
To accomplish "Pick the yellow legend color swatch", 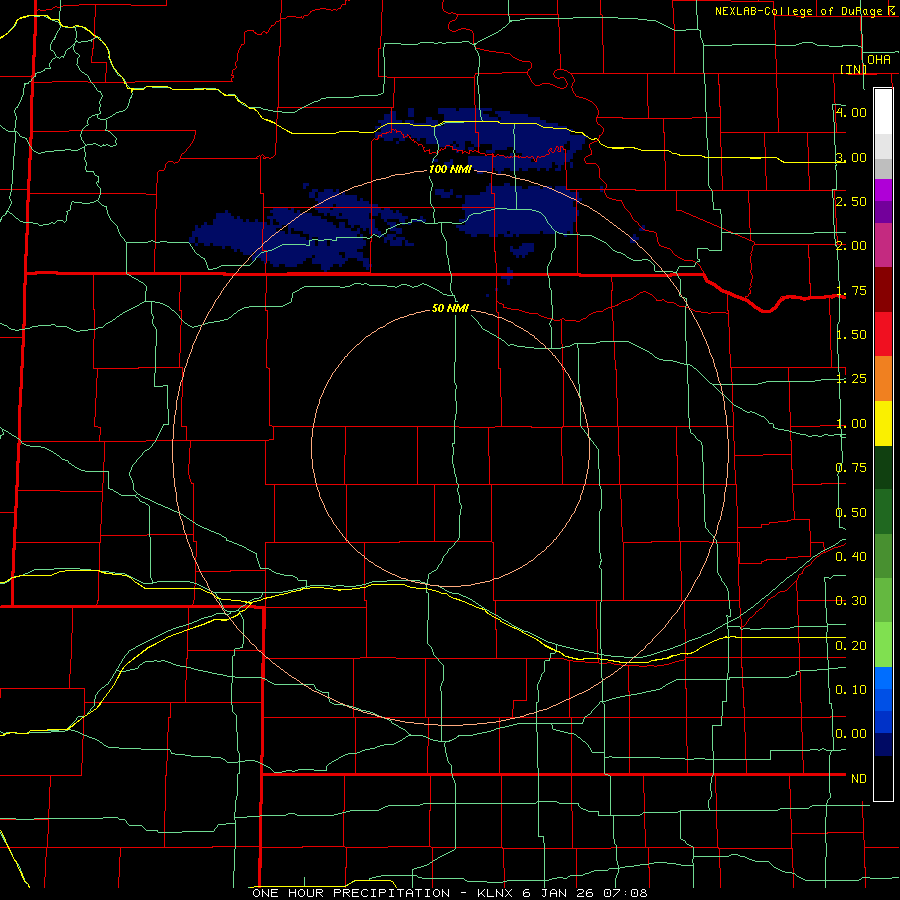I will pos(883,424).
